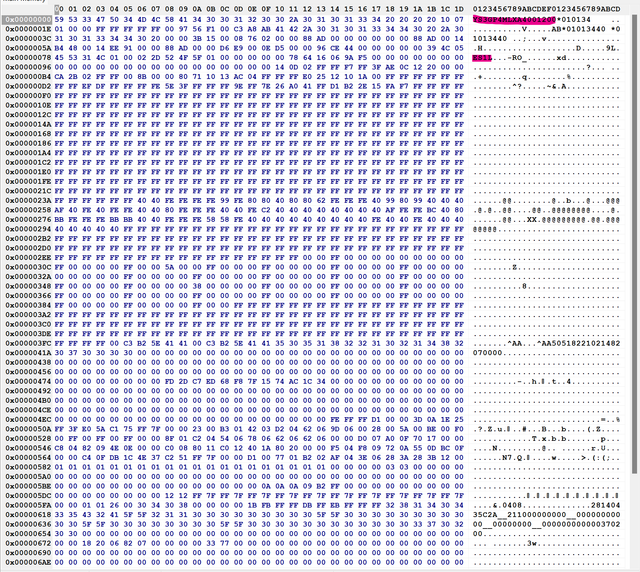Click highlighted ASCII text ES1L
640x572 pixels.
(482, 58)
